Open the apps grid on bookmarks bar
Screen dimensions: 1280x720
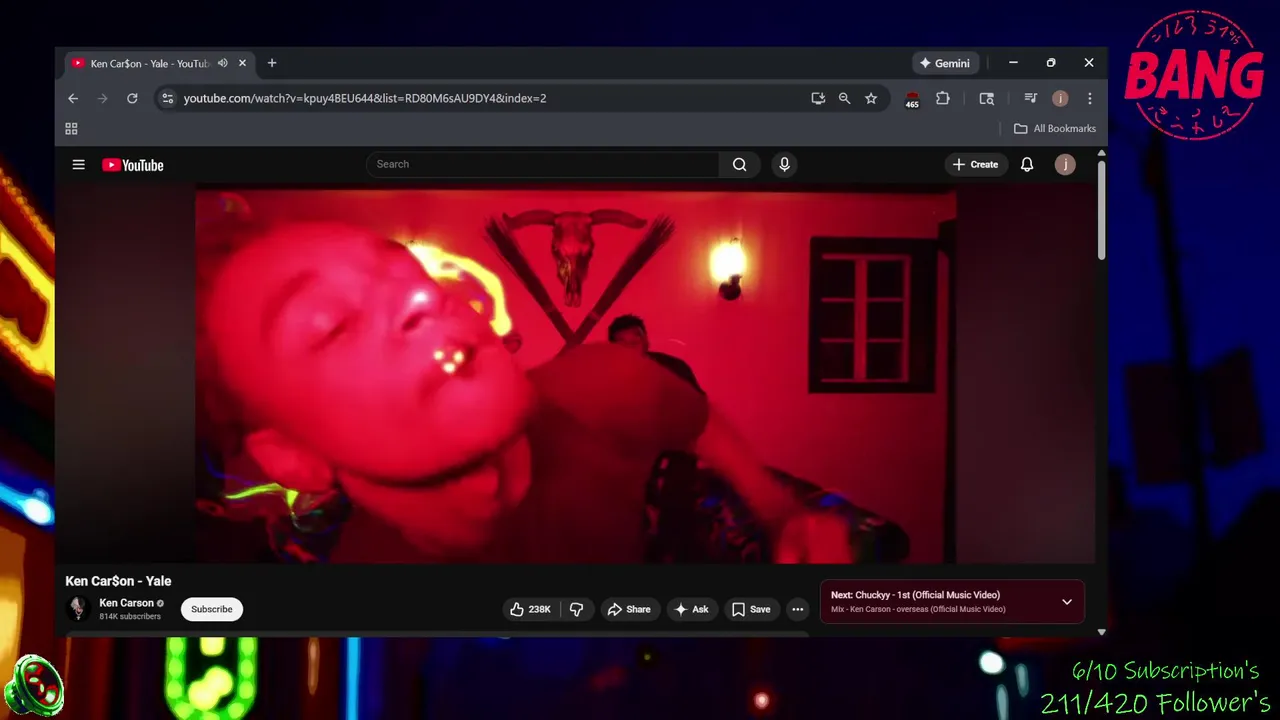(x=71, y=129)
